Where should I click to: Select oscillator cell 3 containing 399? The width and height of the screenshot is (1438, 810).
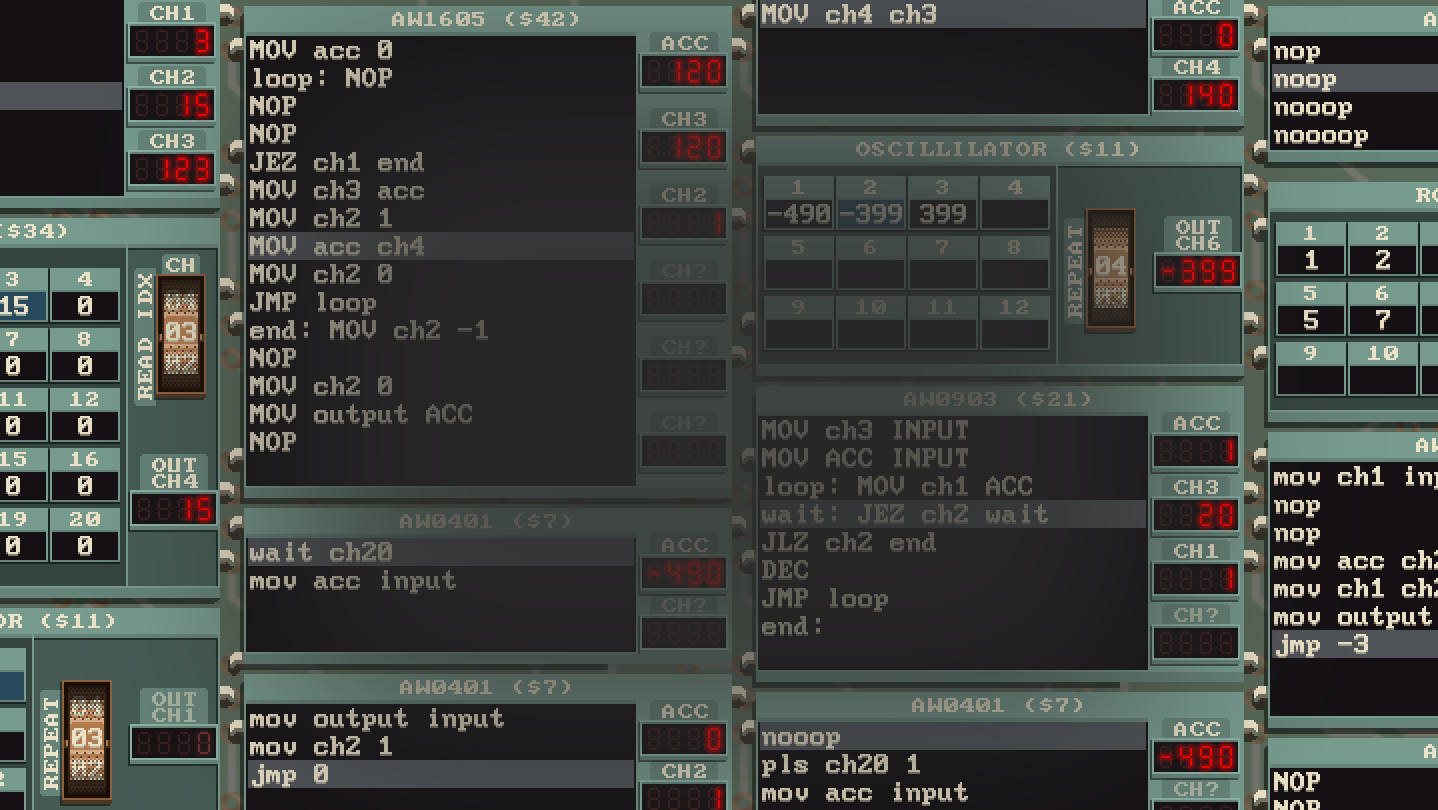942,213
